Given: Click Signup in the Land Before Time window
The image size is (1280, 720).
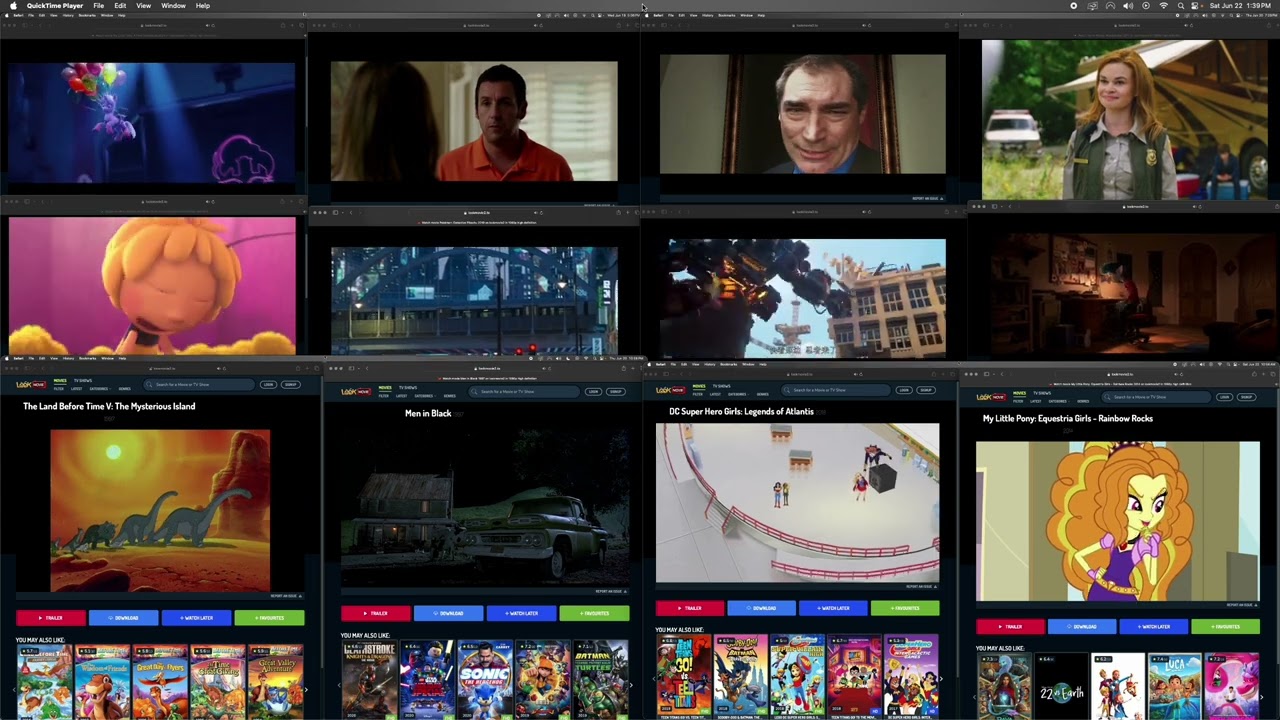Looking at the screenshot, I should 291,385.
